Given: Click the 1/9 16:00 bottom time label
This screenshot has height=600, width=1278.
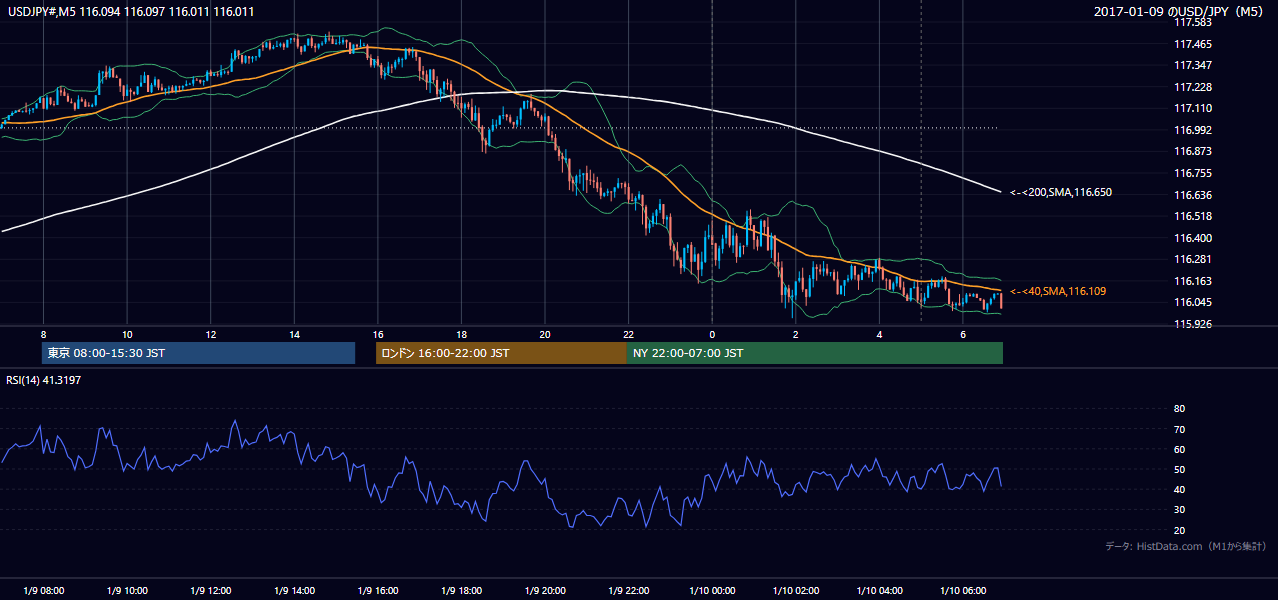Looking at the screenshot, I should coord(378,591).
